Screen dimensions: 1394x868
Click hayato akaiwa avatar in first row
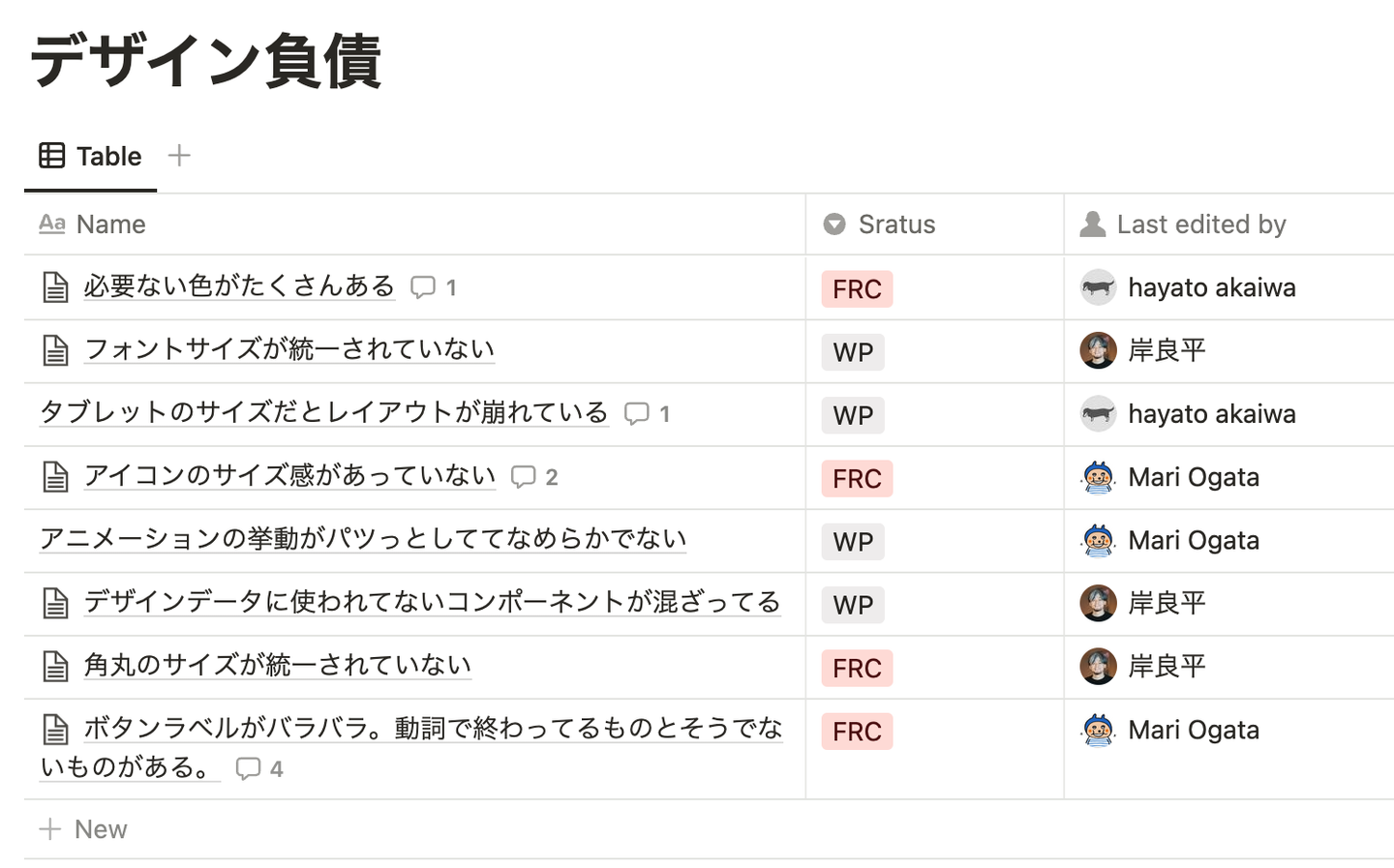tap(1098, 287)
